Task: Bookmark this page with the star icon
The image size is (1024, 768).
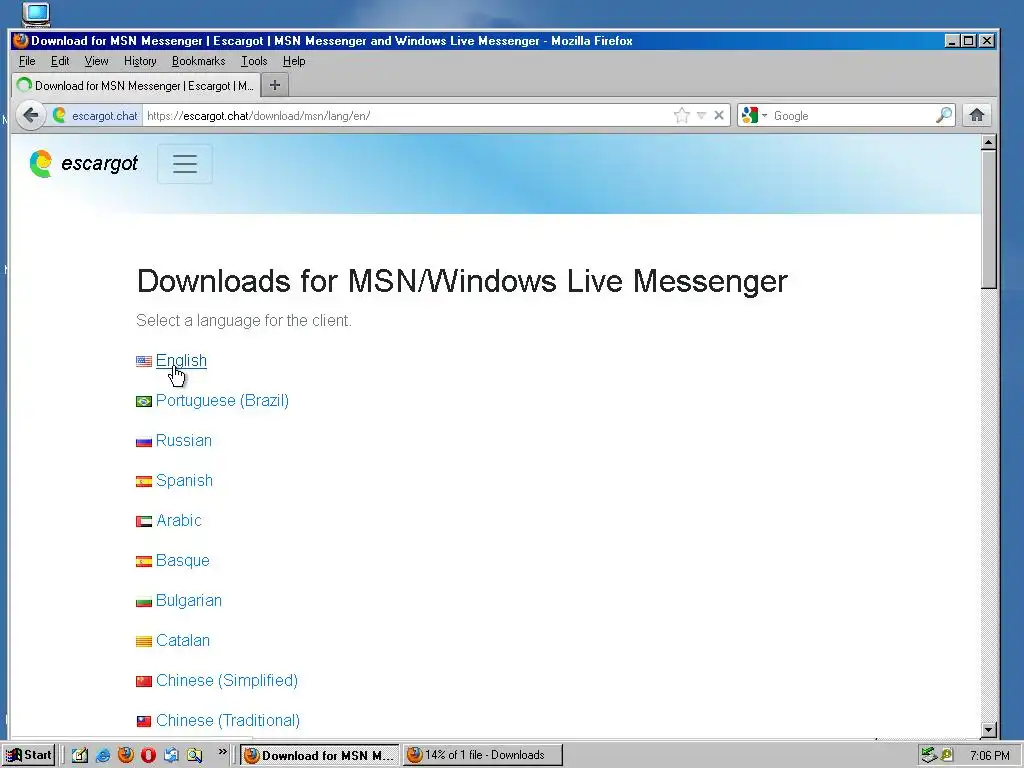Action: 681,116
